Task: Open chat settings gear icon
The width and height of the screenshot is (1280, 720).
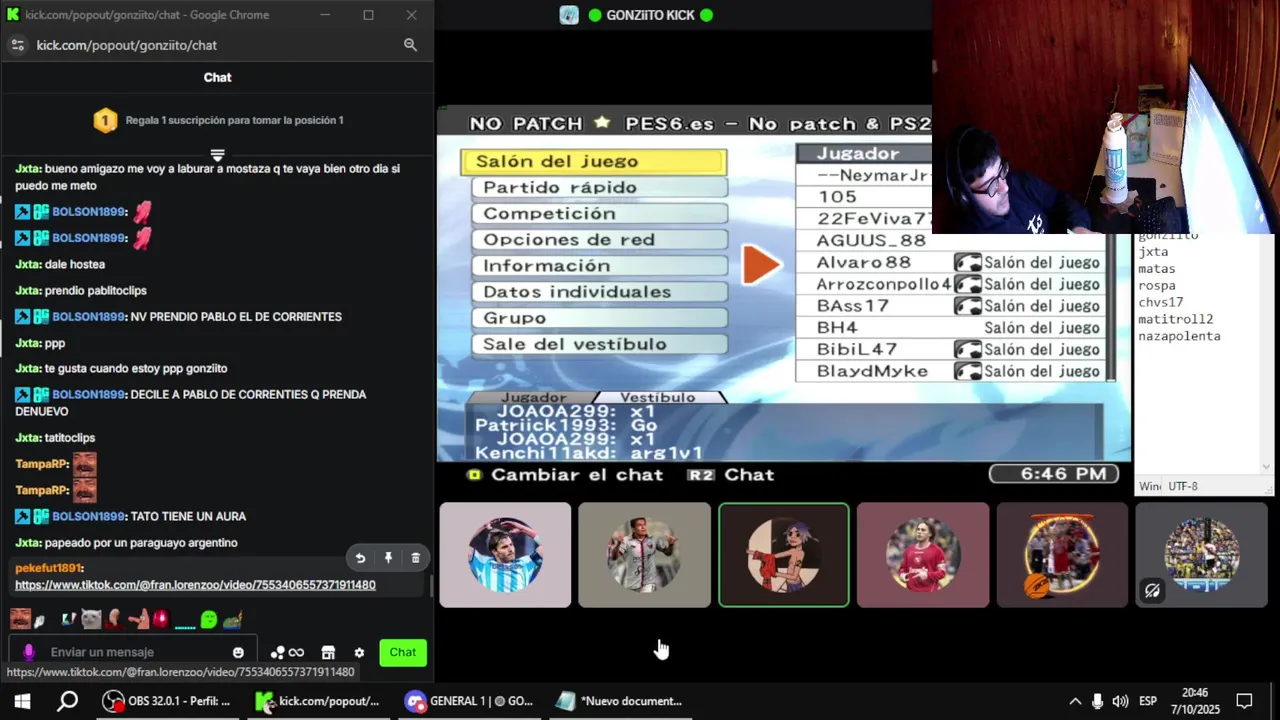Action: [359, 652]
